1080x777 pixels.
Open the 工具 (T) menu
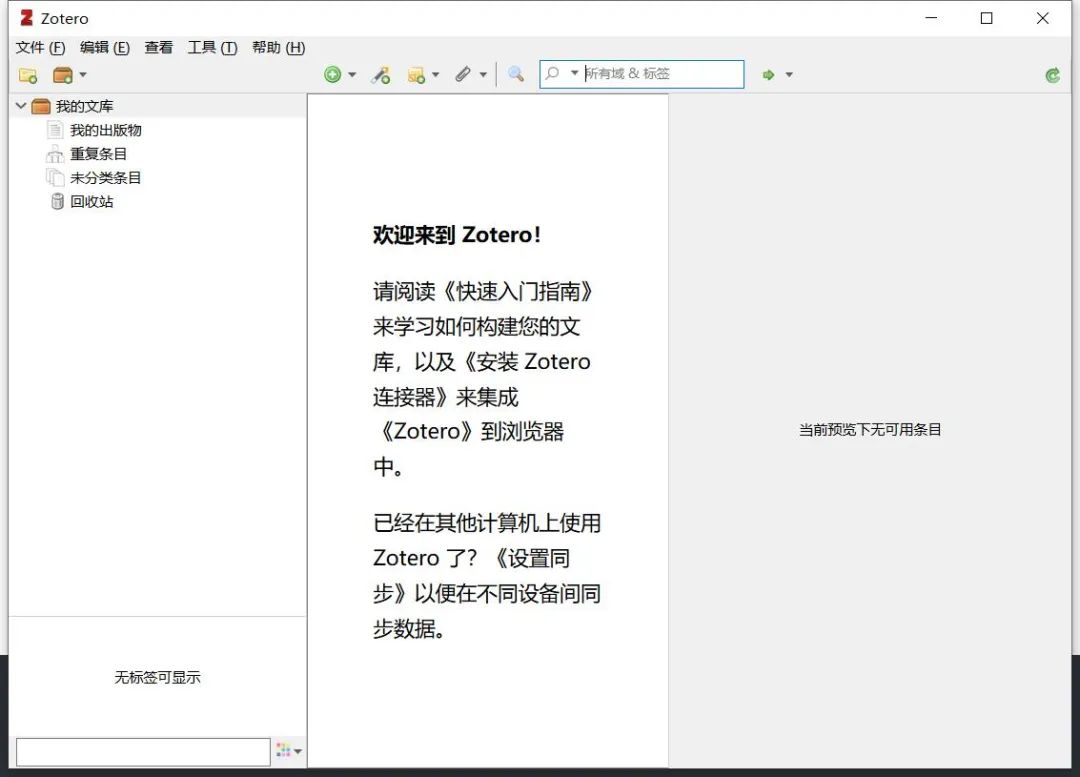[x=212, y=48]
